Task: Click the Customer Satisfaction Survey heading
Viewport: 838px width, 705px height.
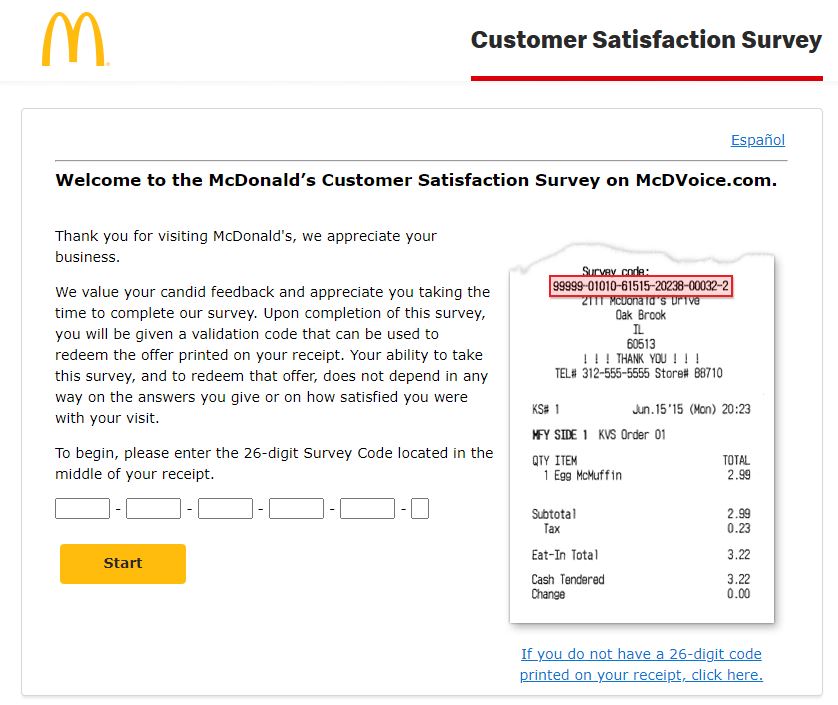Action: (646, 40)
